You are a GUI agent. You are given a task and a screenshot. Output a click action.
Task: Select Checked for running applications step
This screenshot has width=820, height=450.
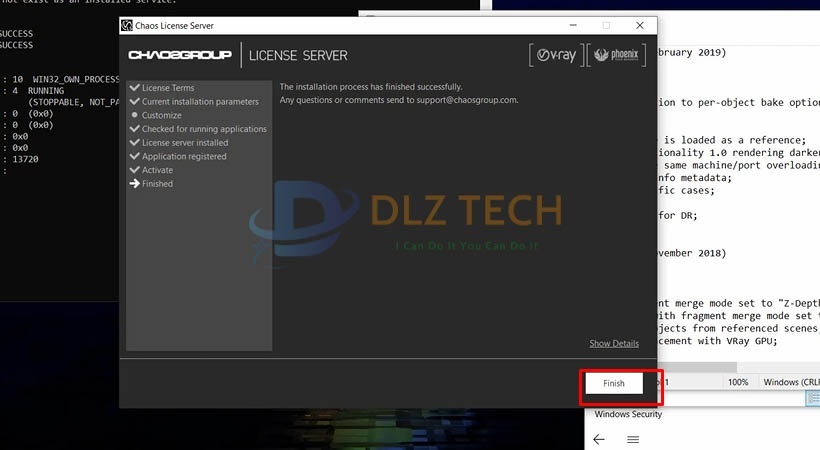[204, 129]
